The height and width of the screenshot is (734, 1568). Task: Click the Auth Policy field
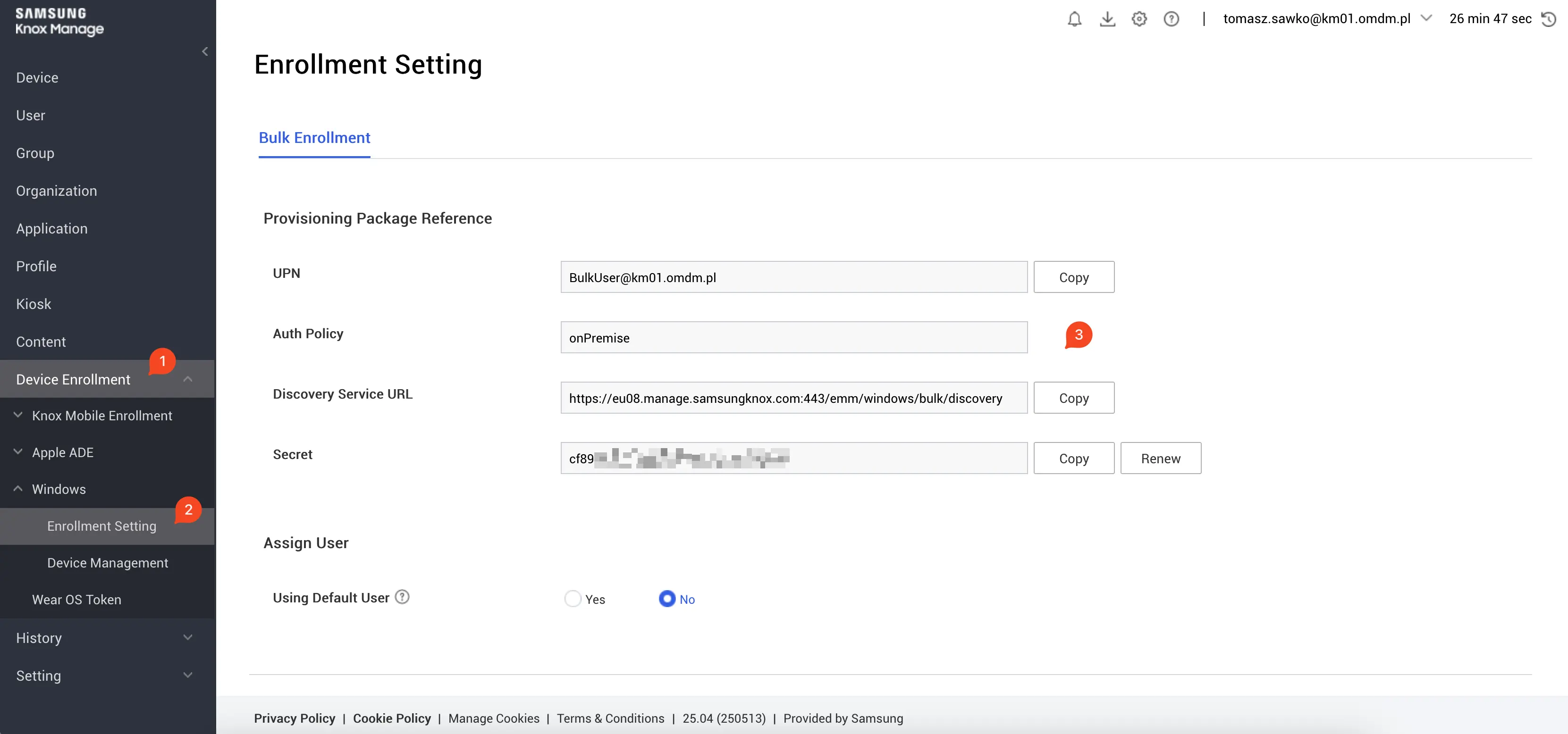click(x=794, y=337)
